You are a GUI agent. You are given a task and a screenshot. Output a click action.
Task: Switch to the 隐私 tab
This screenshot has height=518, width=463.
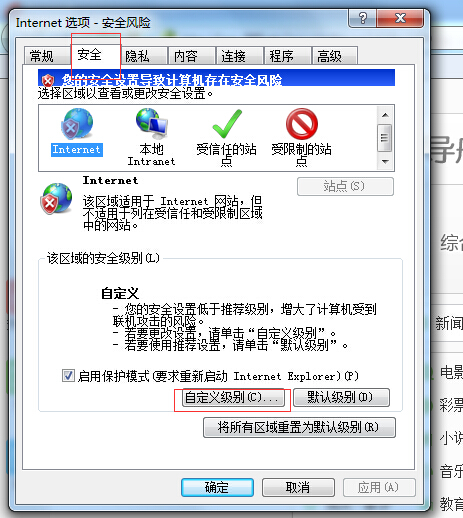point(137,56)
